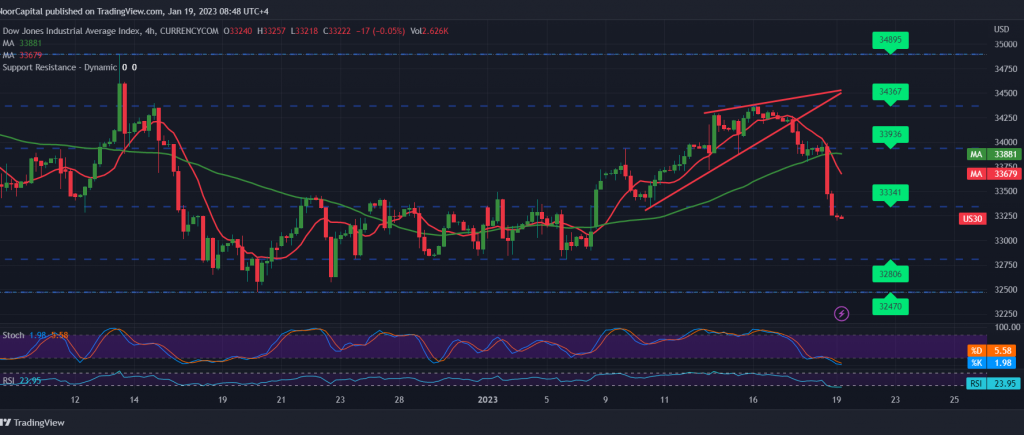
Task: Click the USD currency label on price axis
Action: tap(1001, 29)
